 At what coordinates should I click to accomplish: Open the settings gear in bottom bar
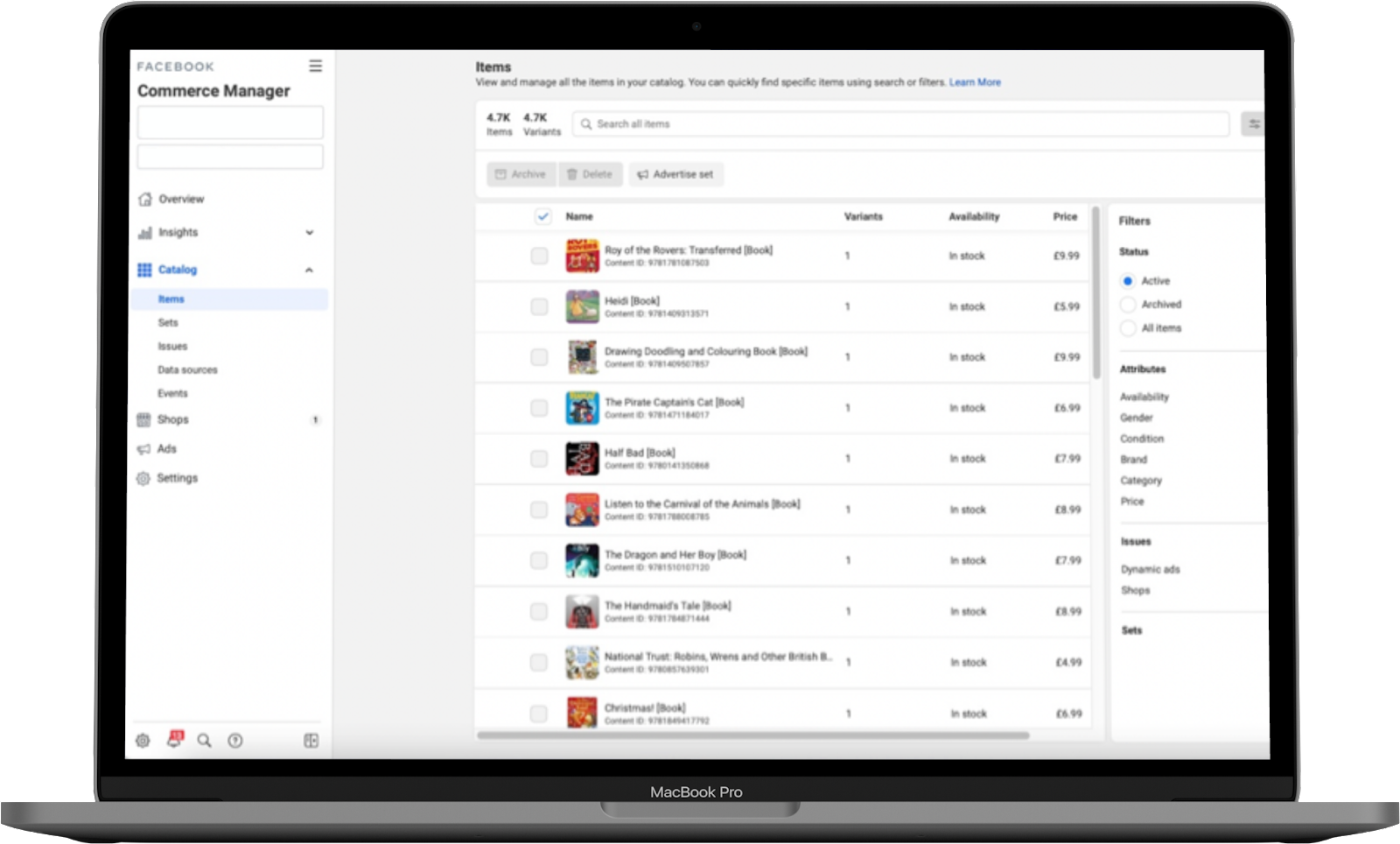143,741
